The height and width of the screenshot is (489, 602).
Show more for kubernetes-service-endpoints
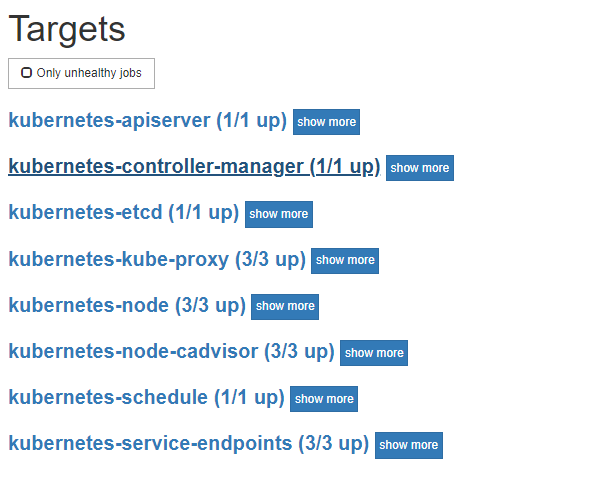point(408,445)
